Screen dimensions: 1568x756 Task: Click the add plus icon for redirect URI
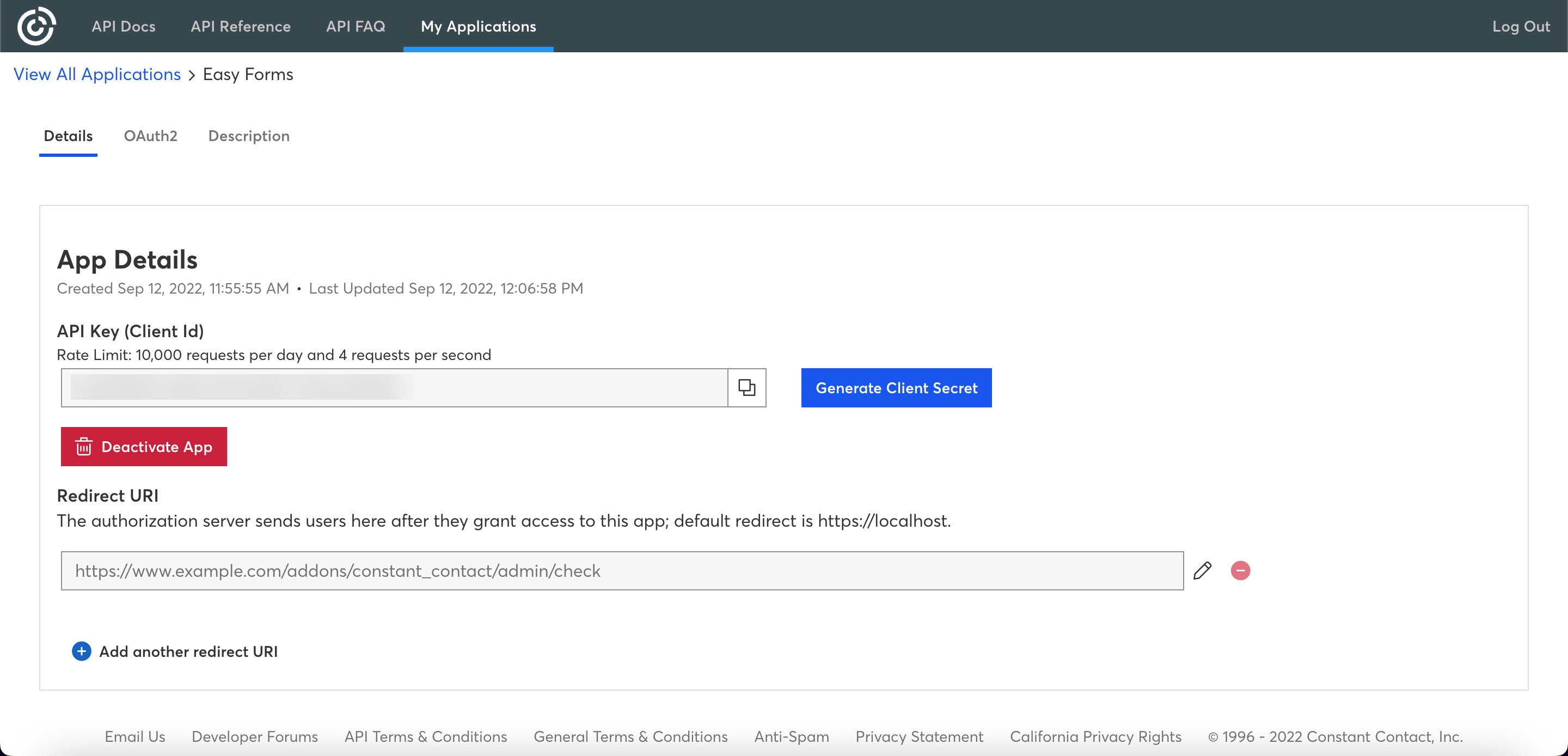(x=80, y=651)
